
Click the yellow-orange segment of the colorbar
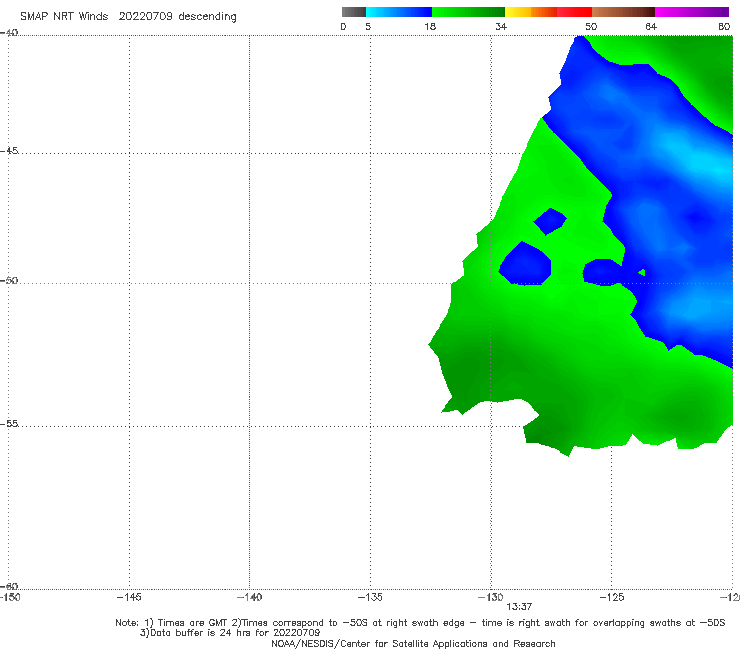click(x=530, y=12)
